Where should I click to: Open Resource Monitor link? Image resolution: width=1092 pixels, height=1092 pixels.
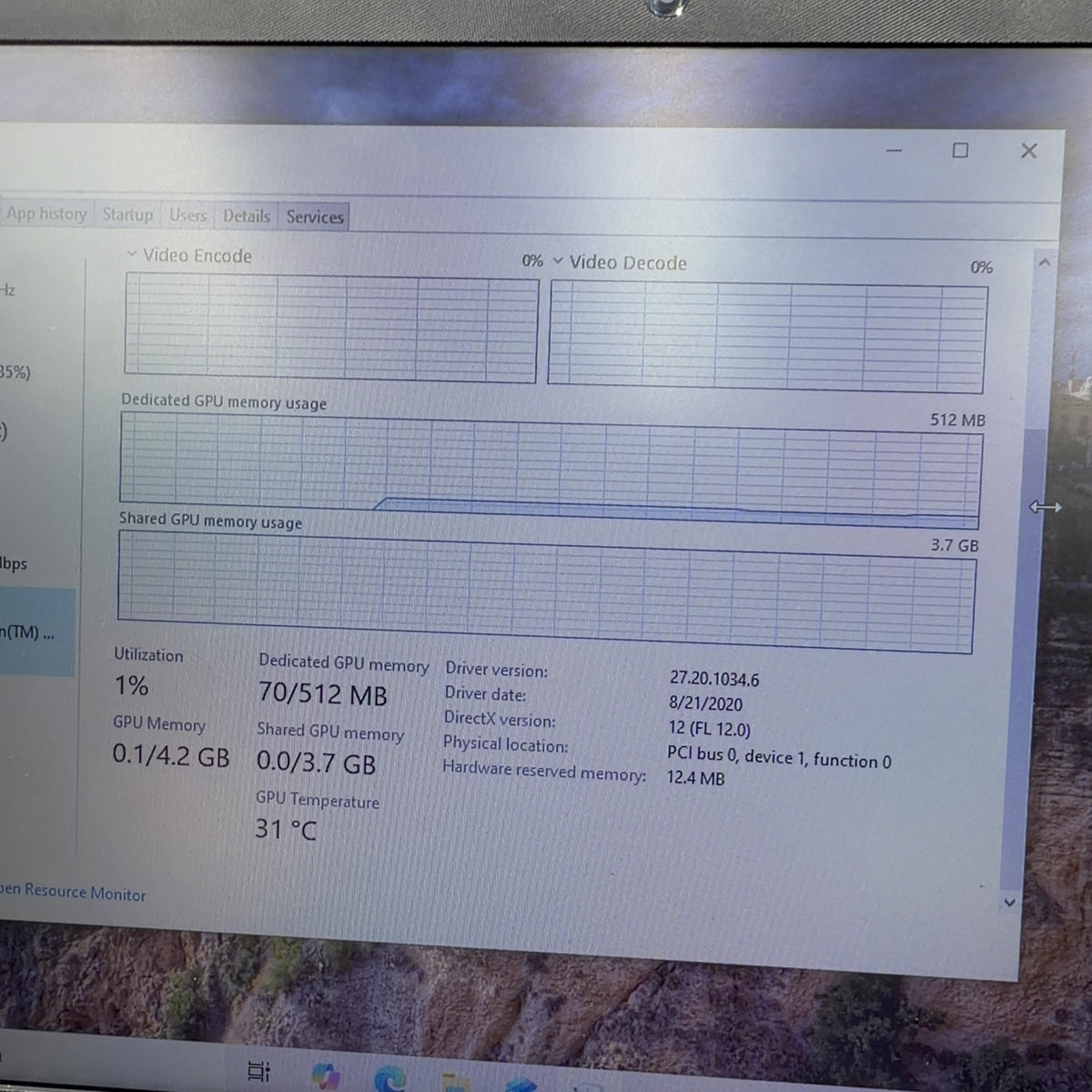pyautogui.click(x=73, y=892)
